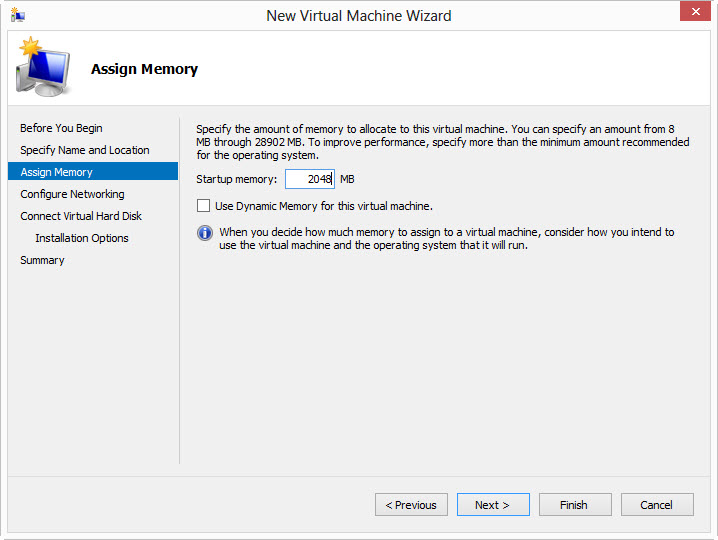This screenshot has height=540, width=718.
Task: Cancel the virtual machine wizard
Action: pos(657,505)
